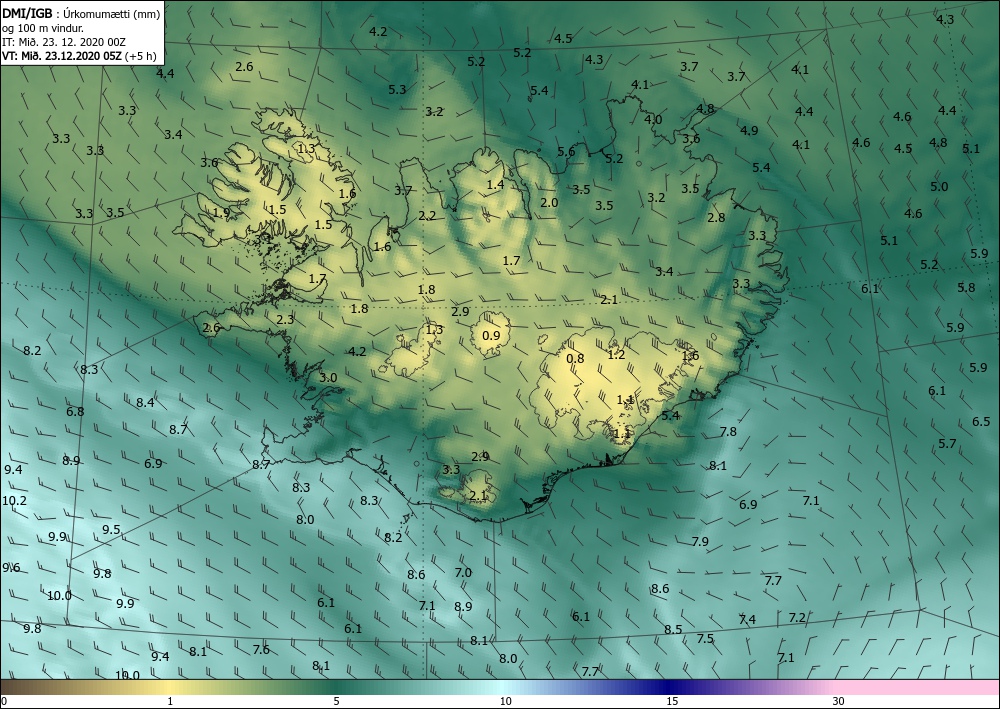1000x709 pixels.
Task: Click the map value "7.5"
Action: 705,639
